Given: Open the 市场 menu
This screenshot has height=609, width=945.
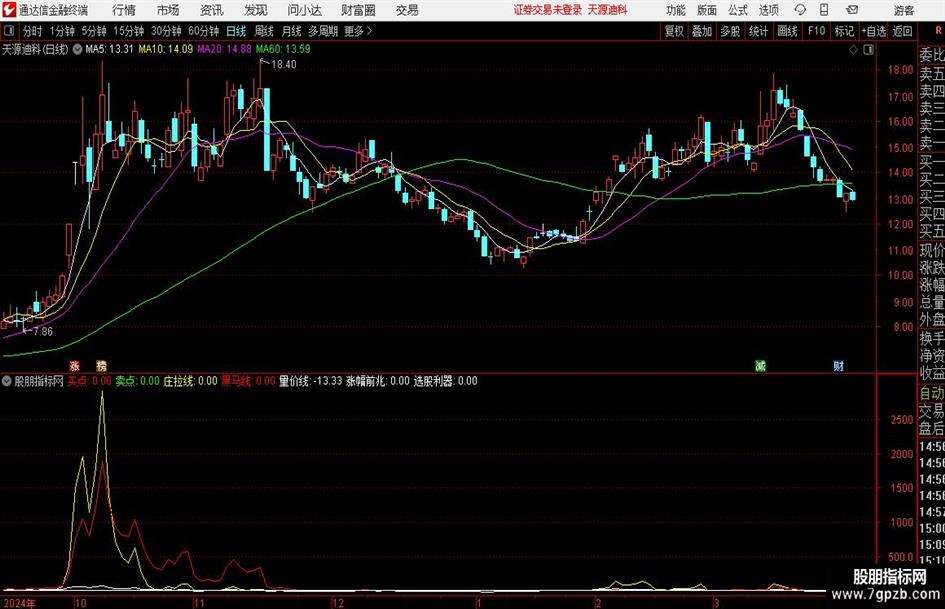Looking at the screenshot, I should (x=168, y=10).
